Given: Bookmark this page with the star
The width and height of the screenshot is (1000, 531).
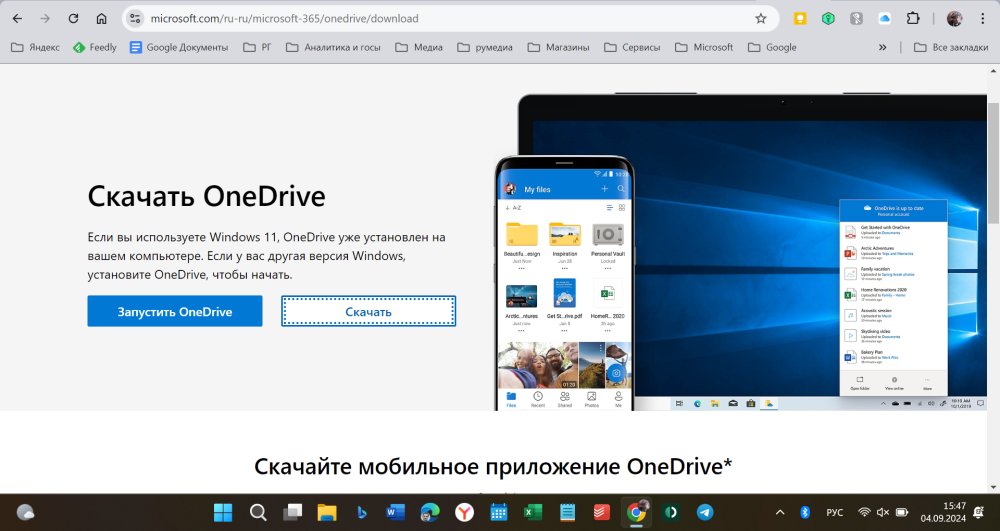Looking at the screenshot, I should point(761,18).
